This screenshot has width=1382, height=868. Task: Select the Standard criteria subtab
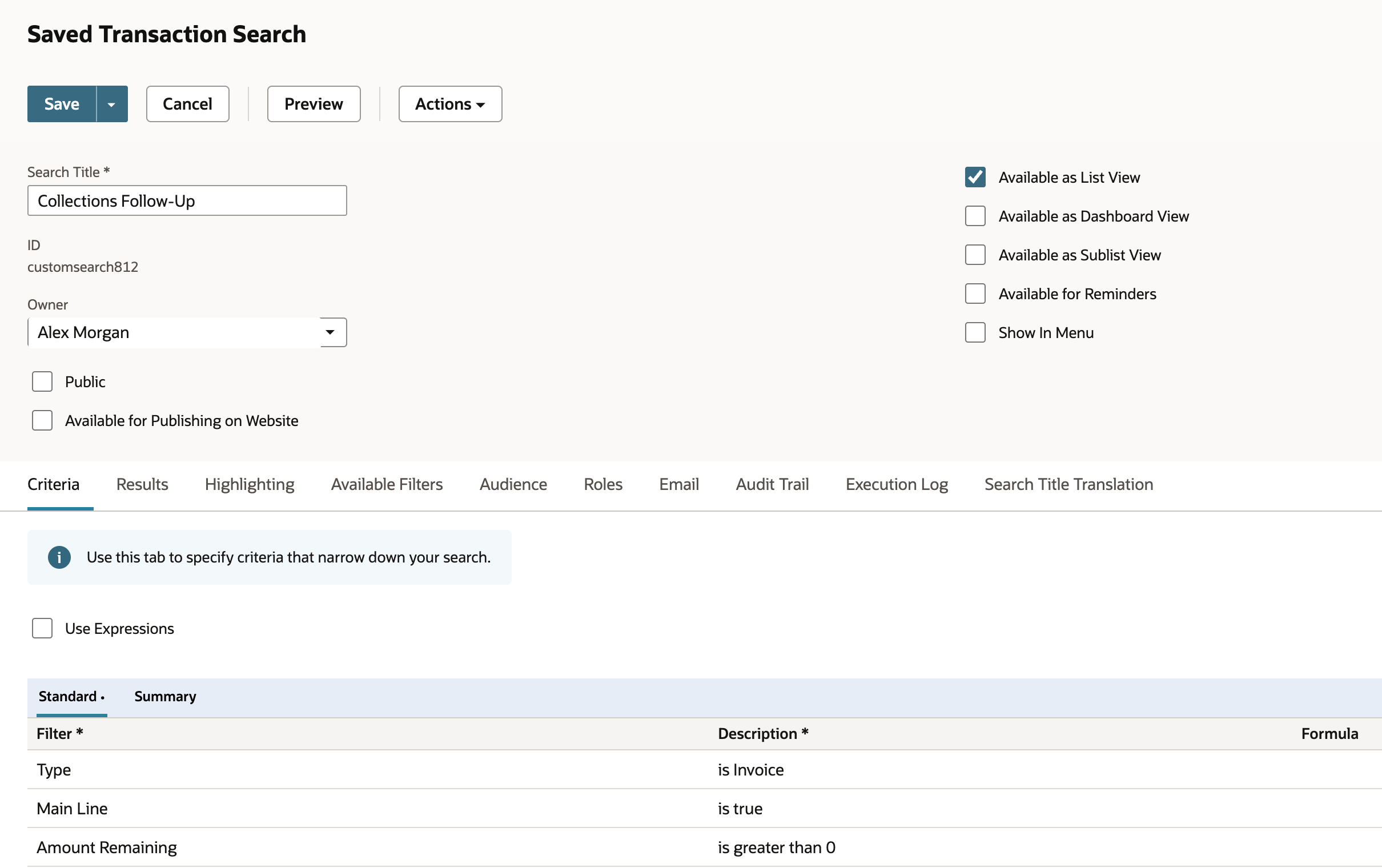(x=71, y=696)
